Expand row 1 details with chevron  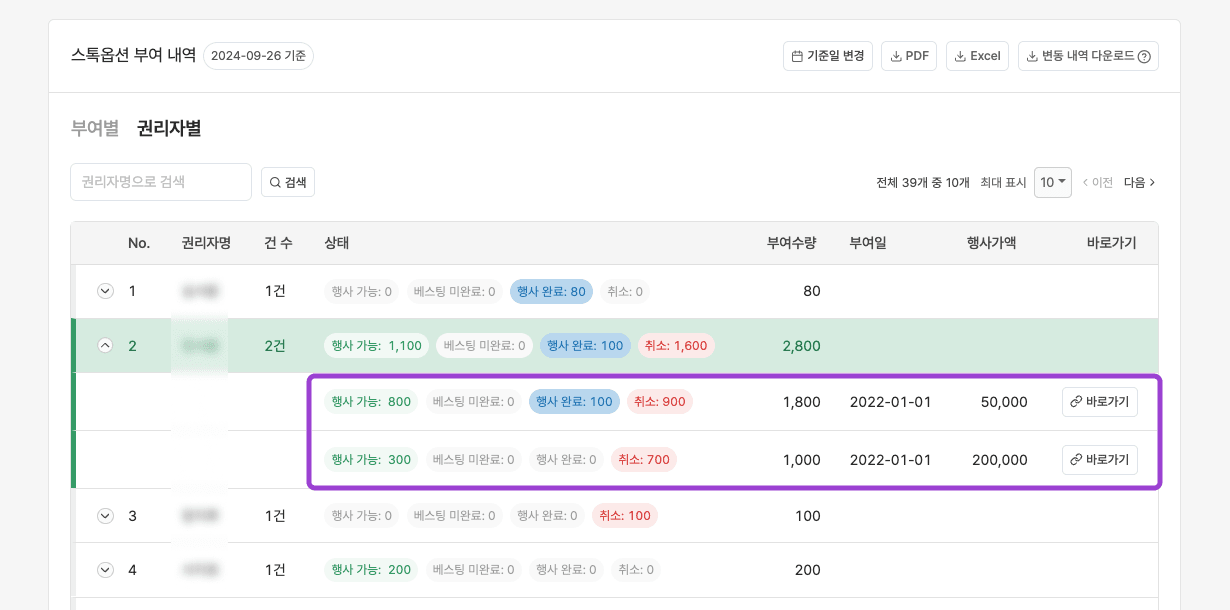click(x=105, y=291)
